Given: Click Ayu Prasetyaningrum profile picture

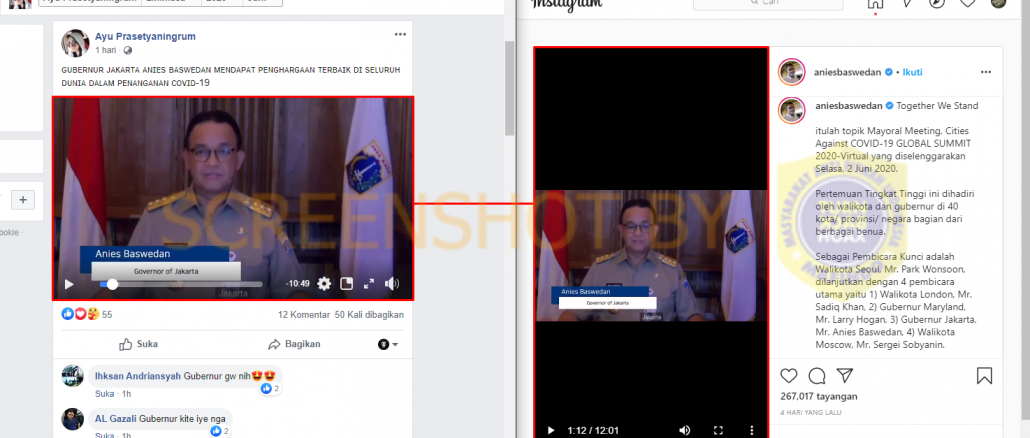Looking at the screenshot, I should [75, 43].
